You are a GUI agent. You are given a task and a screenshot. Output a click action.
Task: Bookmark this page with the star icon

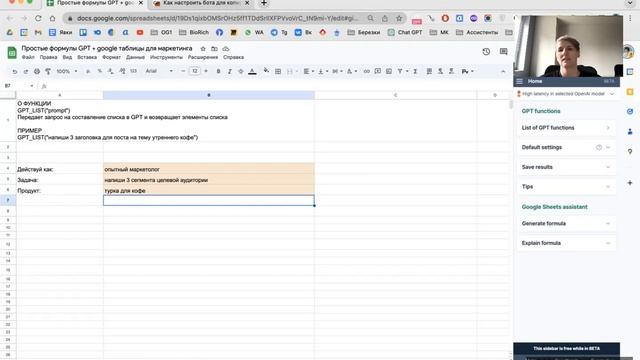pyautogui.click(x=399, y=18)
